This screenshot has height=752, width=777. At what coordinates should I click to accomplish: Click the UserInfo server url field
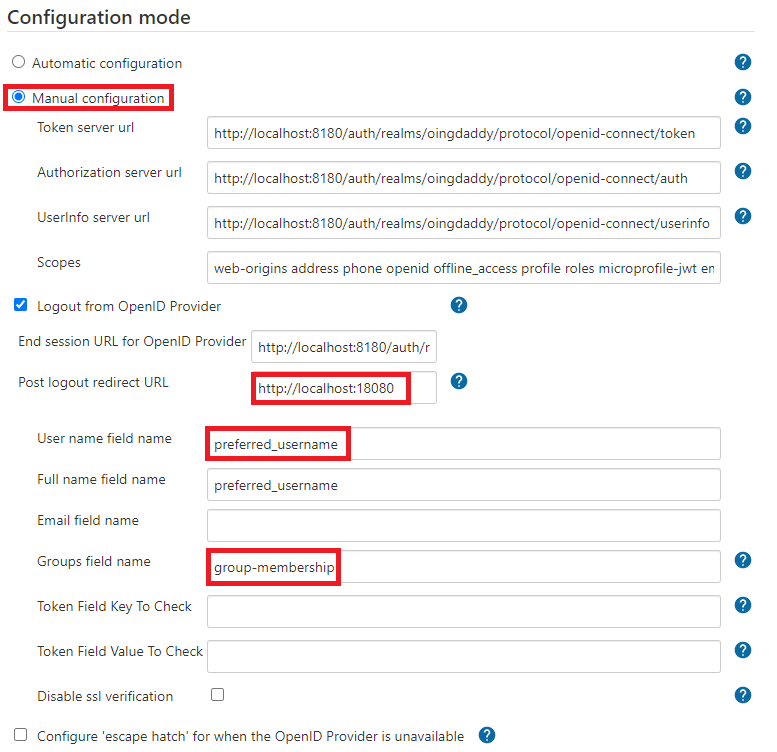pos(463,223)
